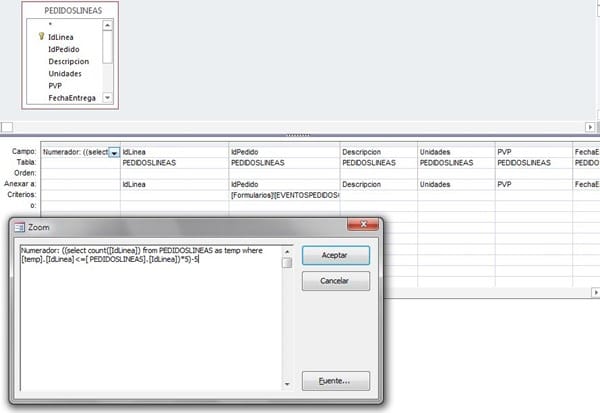Click PVP cell in Campo row
Screen dimensions: 600x413
pos(534,152)
